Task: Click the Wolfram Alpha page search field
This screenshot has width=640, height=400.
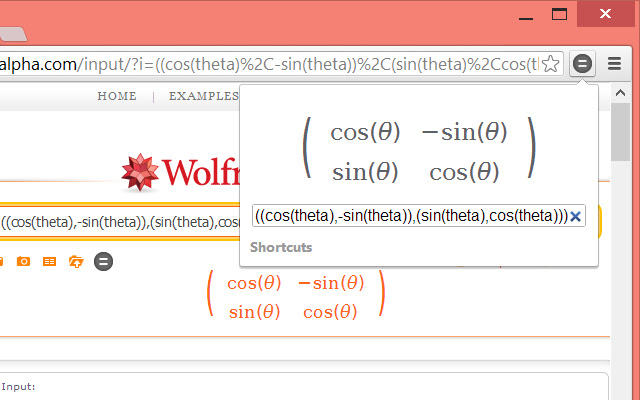Action: (x=119, y=222)
